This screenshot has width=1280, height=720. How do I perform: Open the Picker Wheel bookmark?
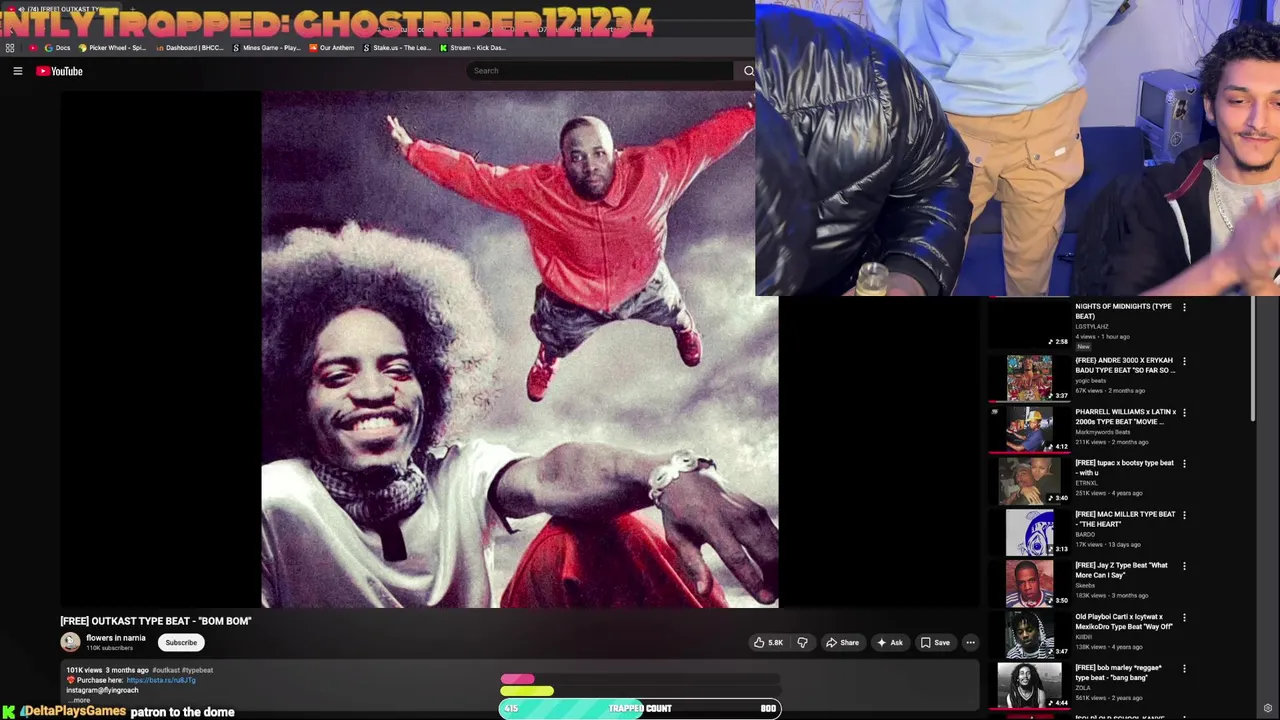coord(113,48)
